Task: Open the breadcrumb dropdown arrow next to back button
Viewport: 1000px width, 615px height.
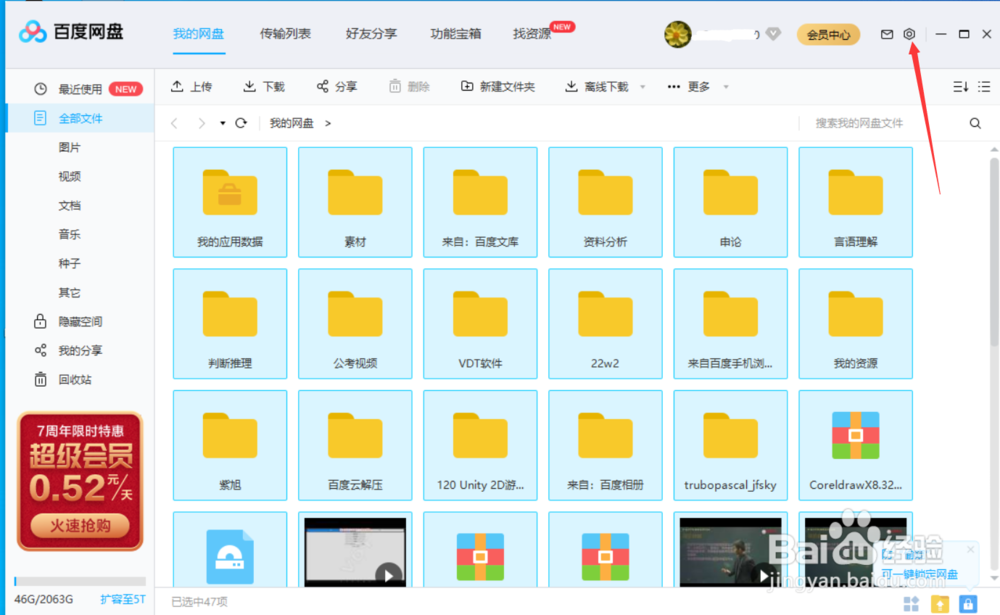Action: (x=222, y=123)
